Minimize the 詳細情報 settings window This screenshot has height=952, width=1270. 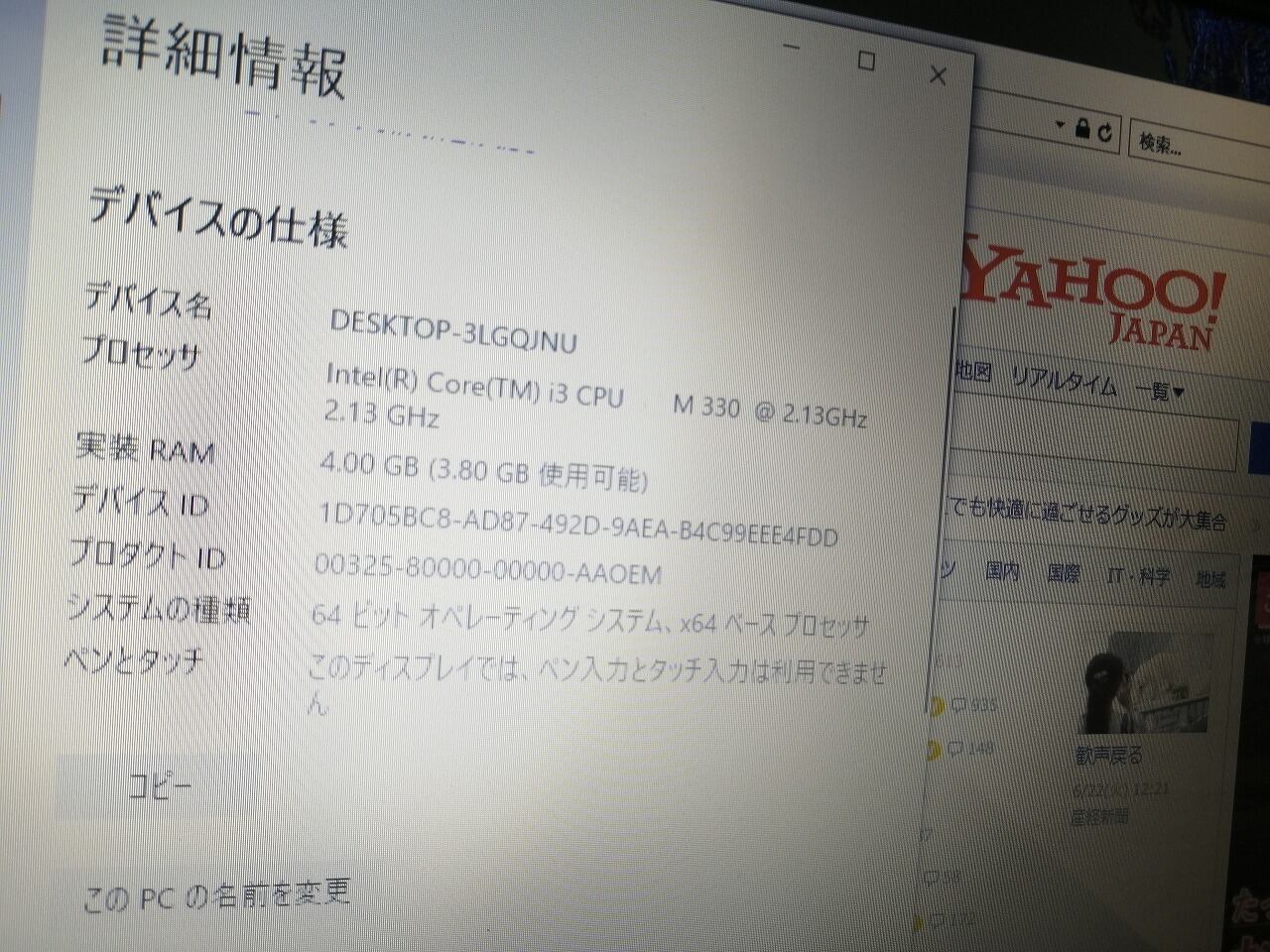tap(790, 48)
